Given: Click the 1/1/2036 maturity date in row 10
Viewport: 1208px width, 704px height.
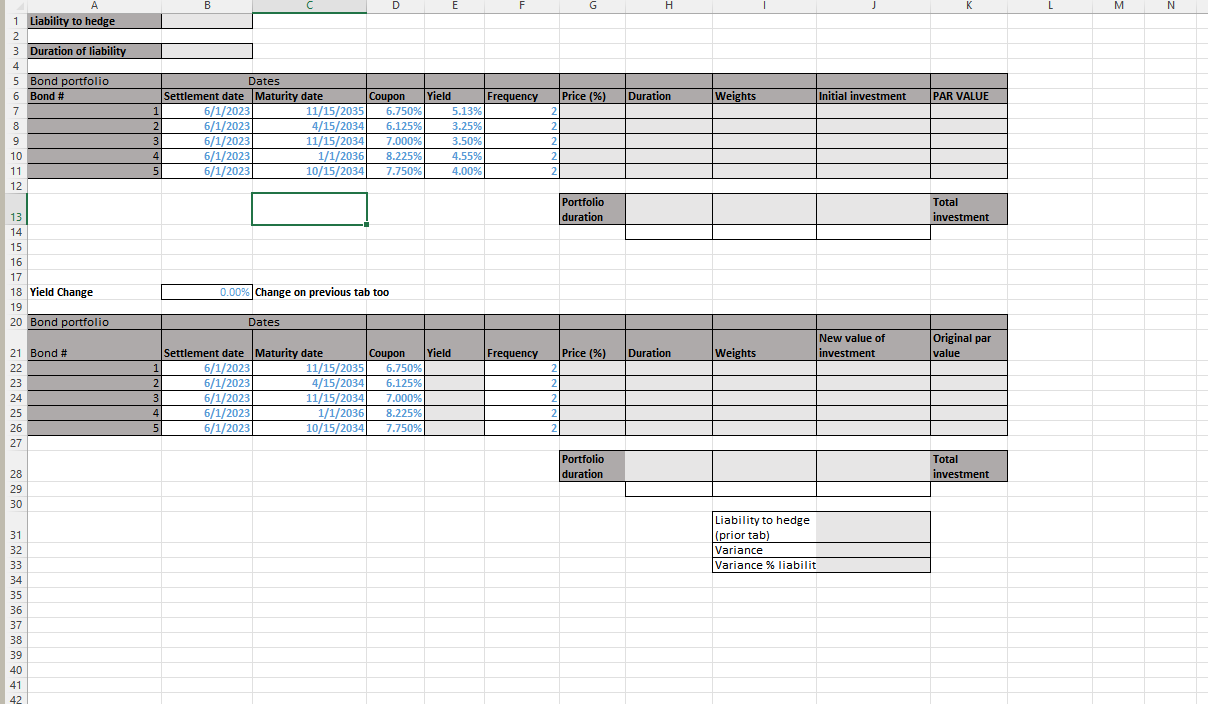Looking at the screenshot, I should (x=310, y=156).
